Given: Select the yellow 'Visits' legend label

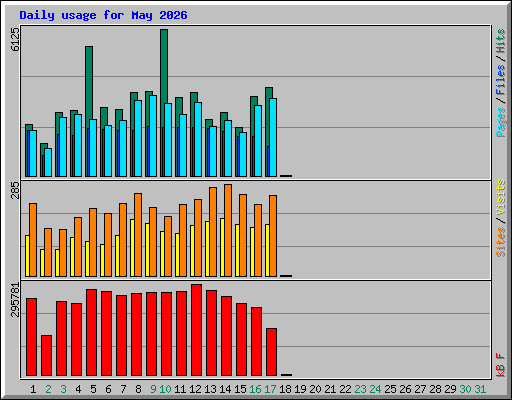Looking at the screenshot, I should click(500, 197).
